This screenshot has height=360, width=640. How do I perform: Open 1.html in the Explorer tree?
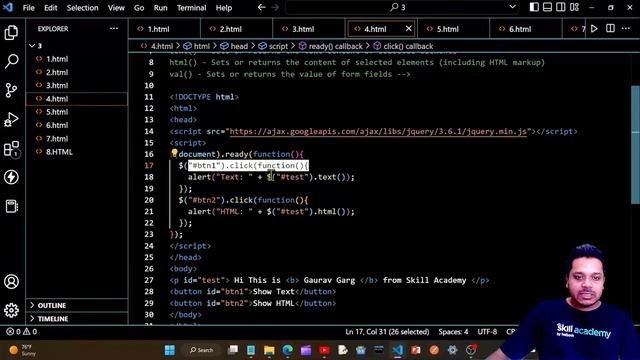click(x=77, y=59)
